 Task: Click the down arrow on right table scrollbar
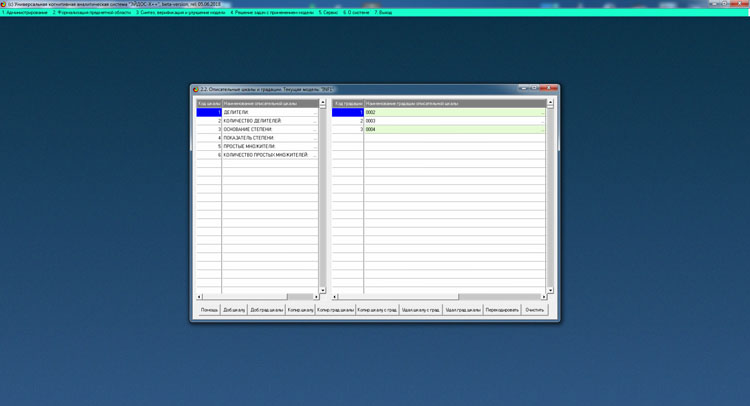pos(550,289)
